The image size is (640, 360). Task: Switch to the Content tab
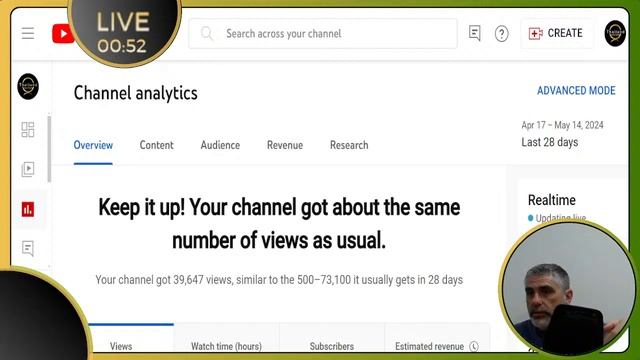click(x=156, y=145)
